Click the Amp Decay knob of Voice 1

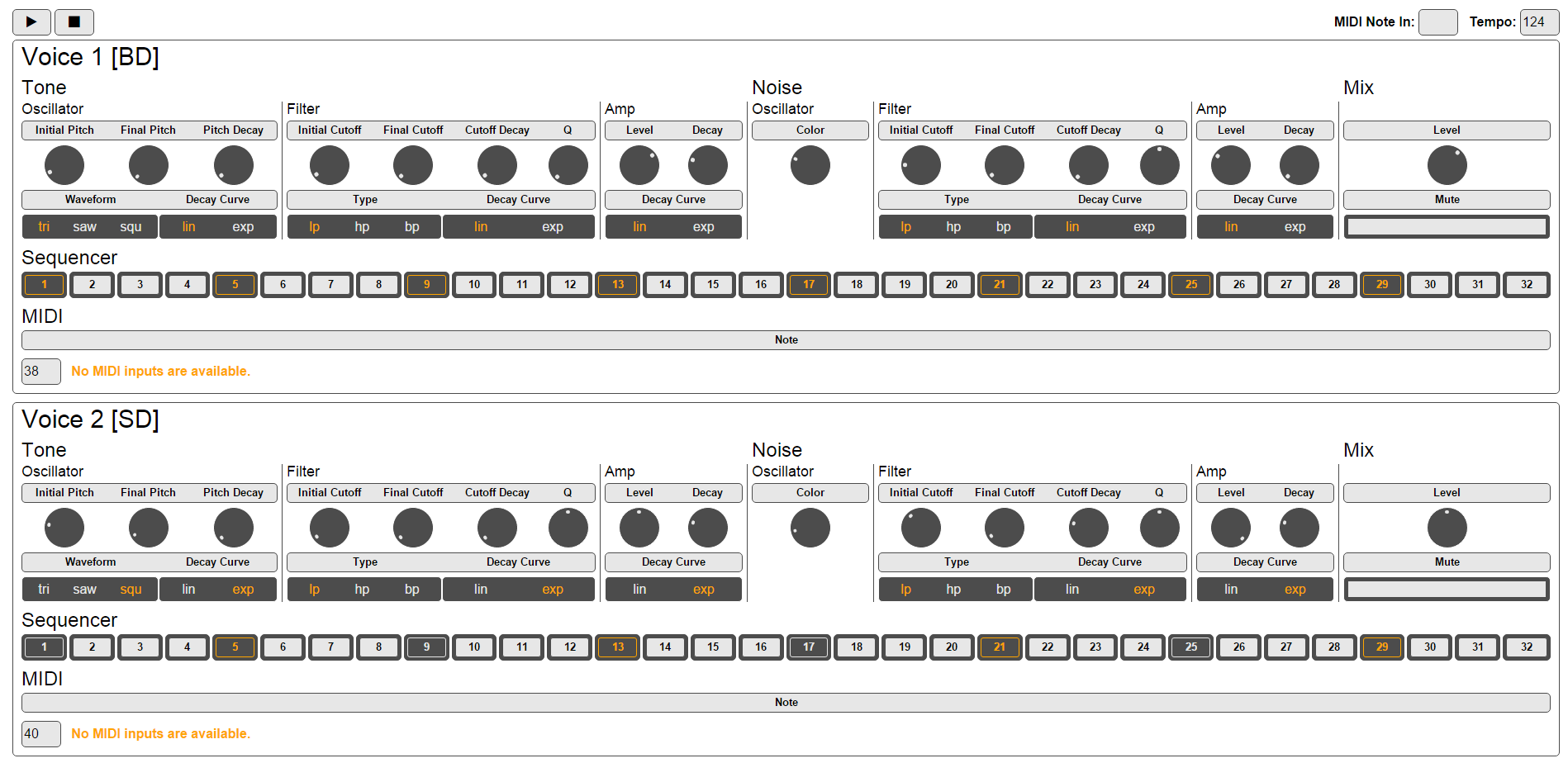707,164
